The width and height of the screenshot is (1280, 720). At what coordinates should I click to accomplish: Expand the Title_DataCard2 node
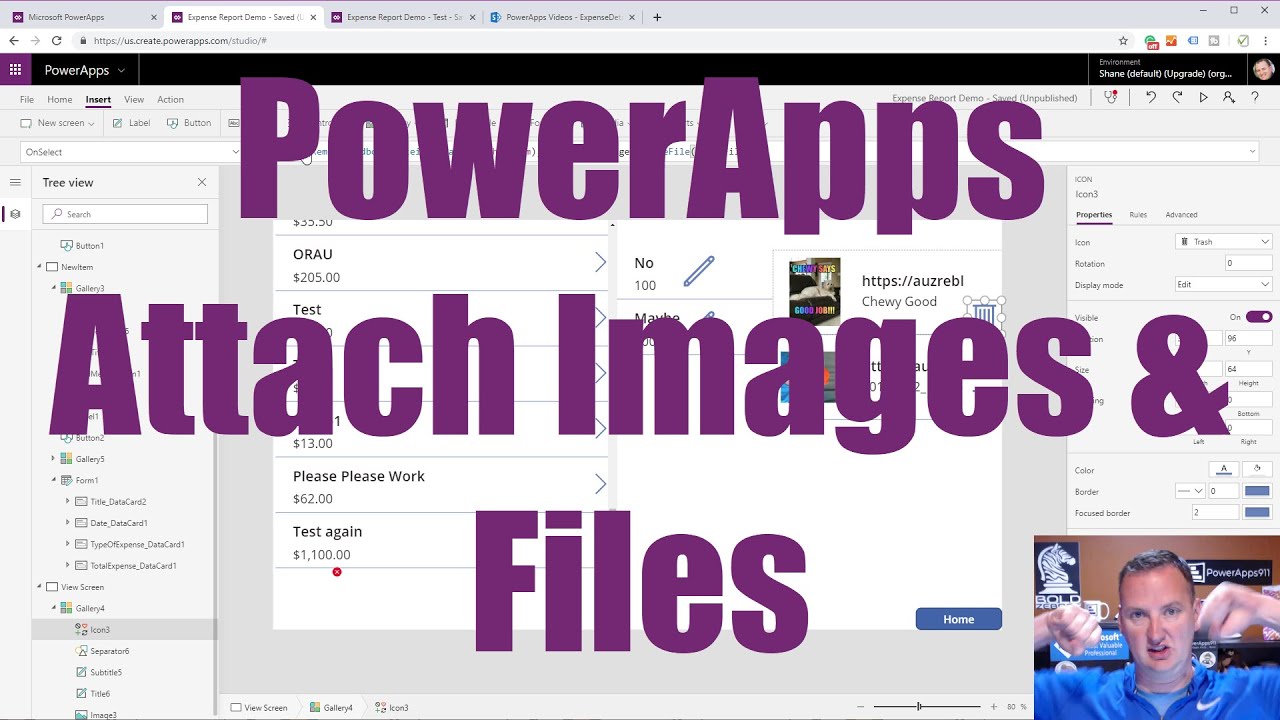[x=67, y=502]
